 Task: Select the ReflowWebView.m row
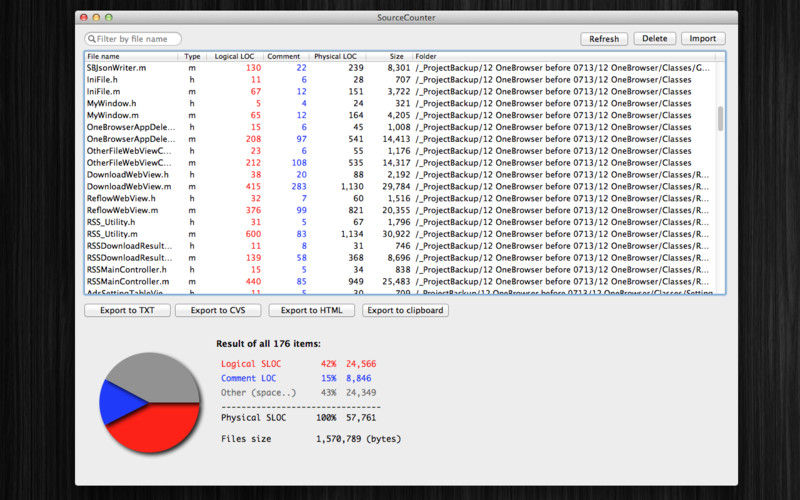tap(400, 210)
